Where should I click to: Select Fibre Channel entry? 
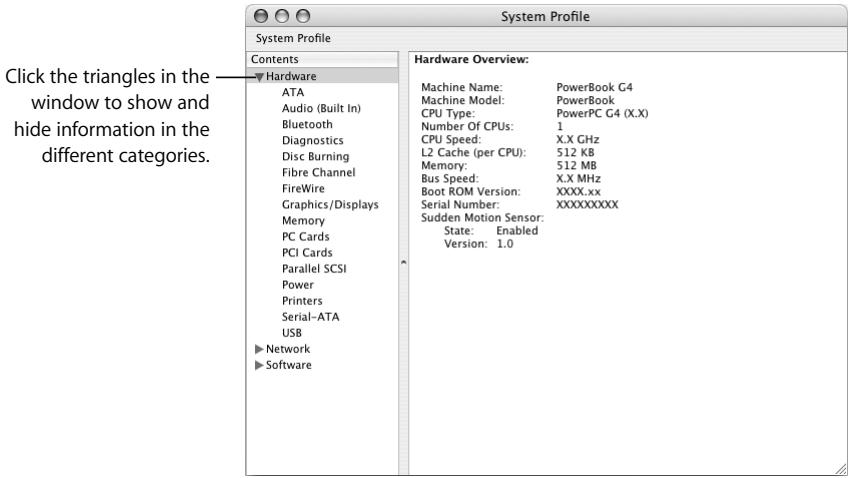pos(319,173)
